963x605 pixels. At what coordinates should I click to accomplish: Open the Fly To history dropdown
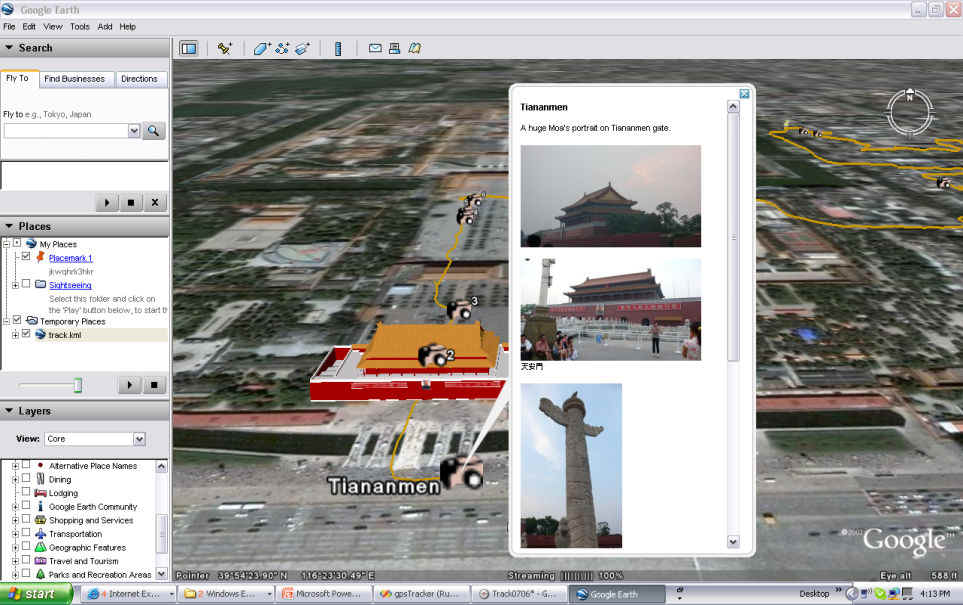(134, 131)
